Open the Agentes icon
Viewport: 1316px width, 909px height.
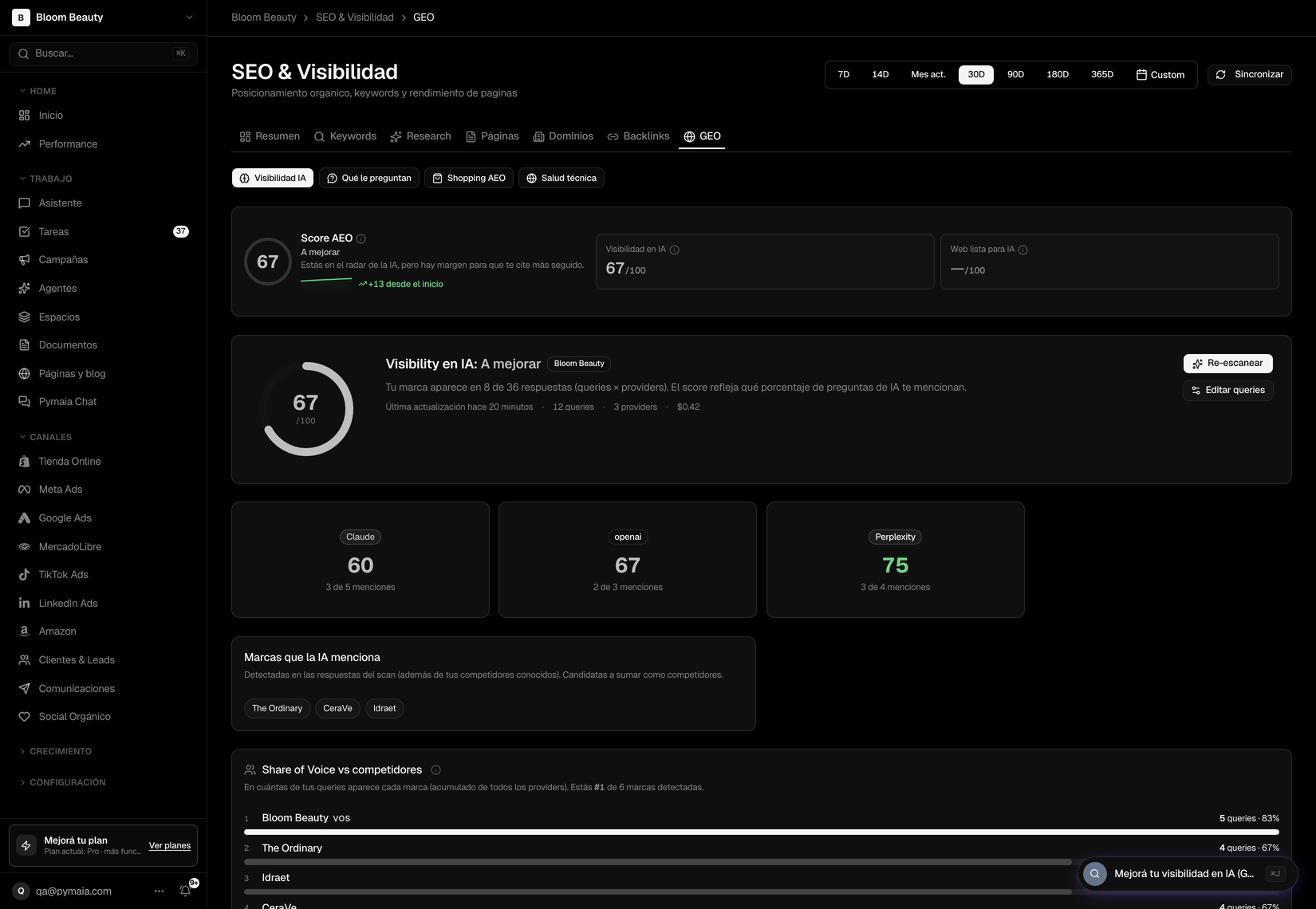(24, 289)
